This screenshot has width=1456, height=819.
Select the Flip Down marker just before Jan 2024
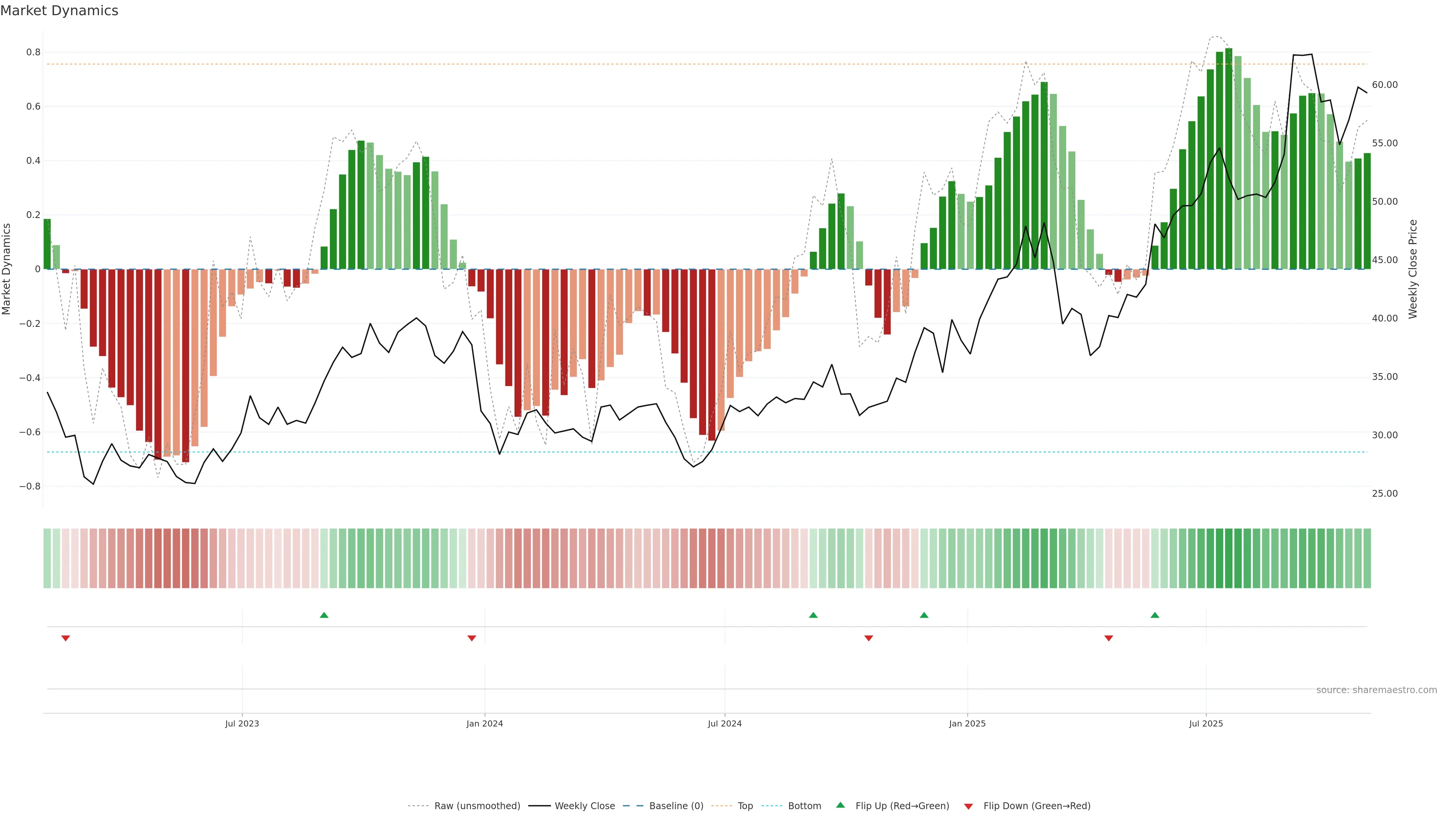472,638
